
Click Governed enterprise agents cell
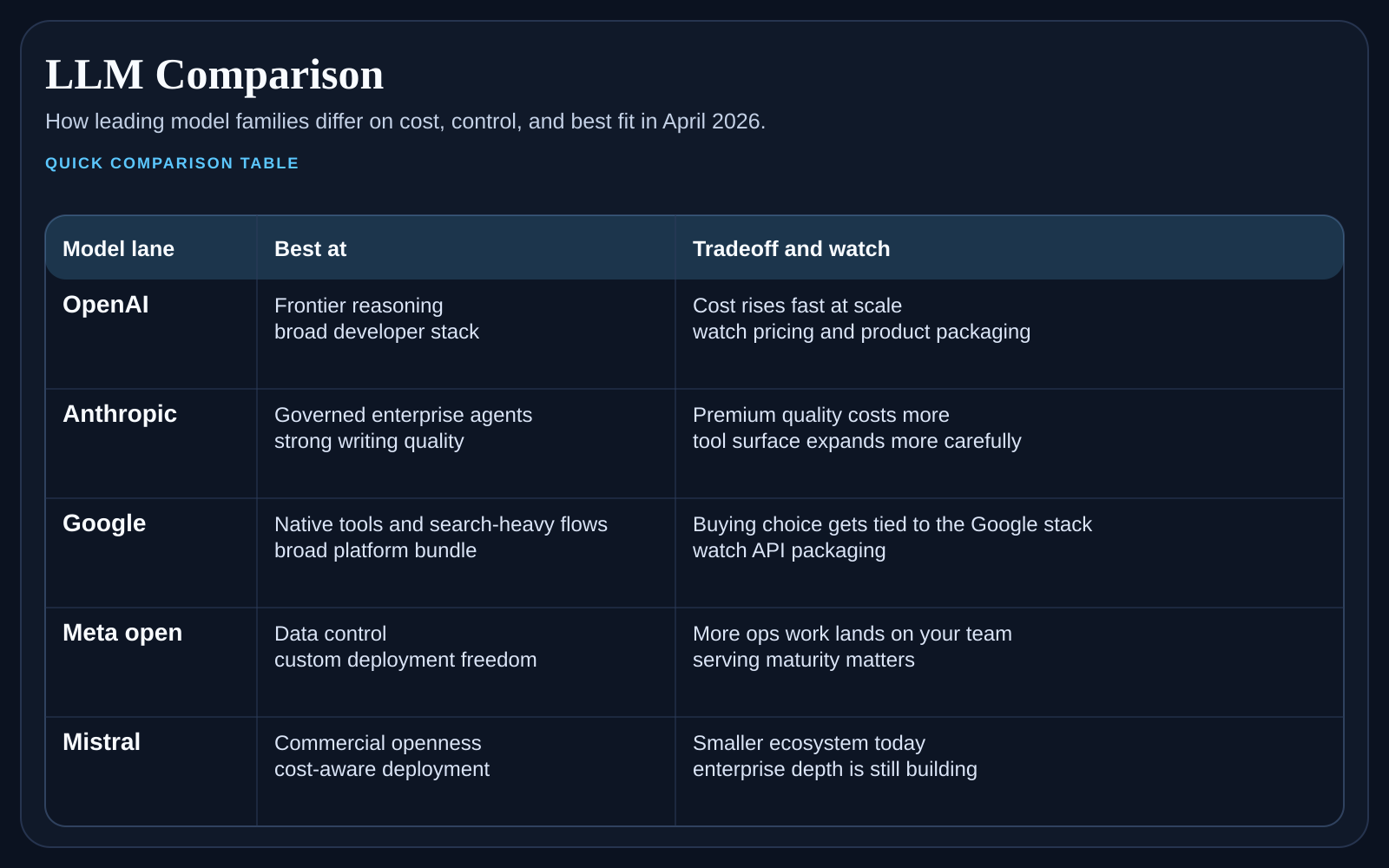click(403, 428)
